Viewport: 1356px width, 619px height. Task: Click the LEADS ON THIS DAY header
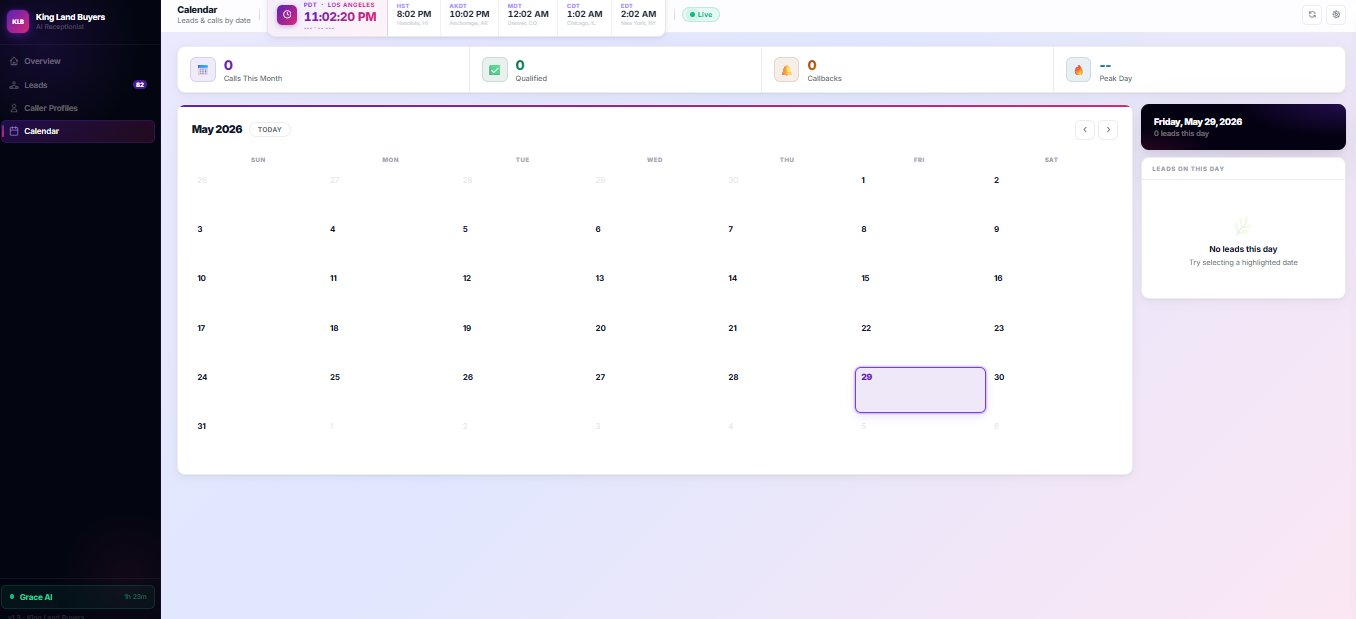(x=1188, y=169)
